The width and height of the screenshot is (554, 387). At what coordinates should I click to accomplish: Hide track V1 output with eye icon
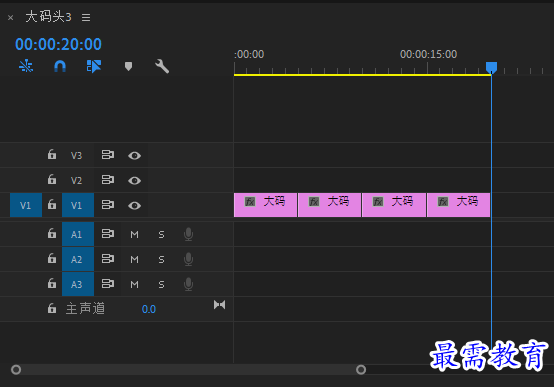[x=134, y=205]
